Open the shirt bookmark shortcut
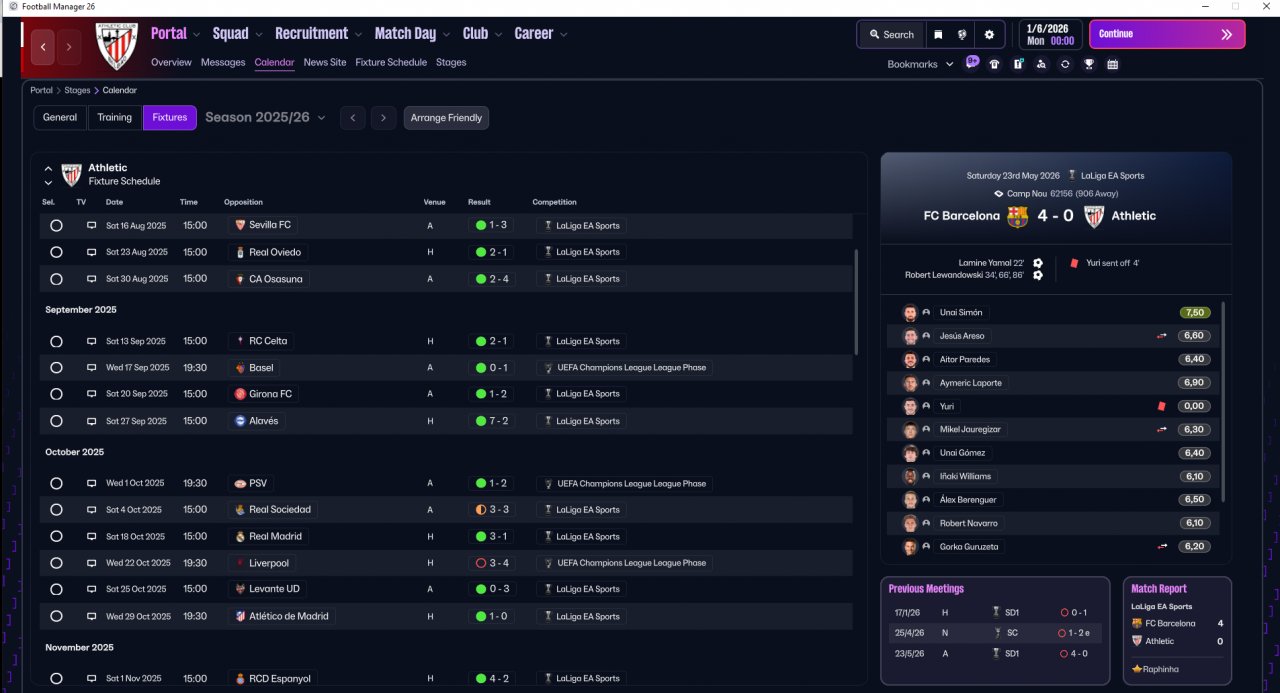The image size is (1280, 693). 994,64
